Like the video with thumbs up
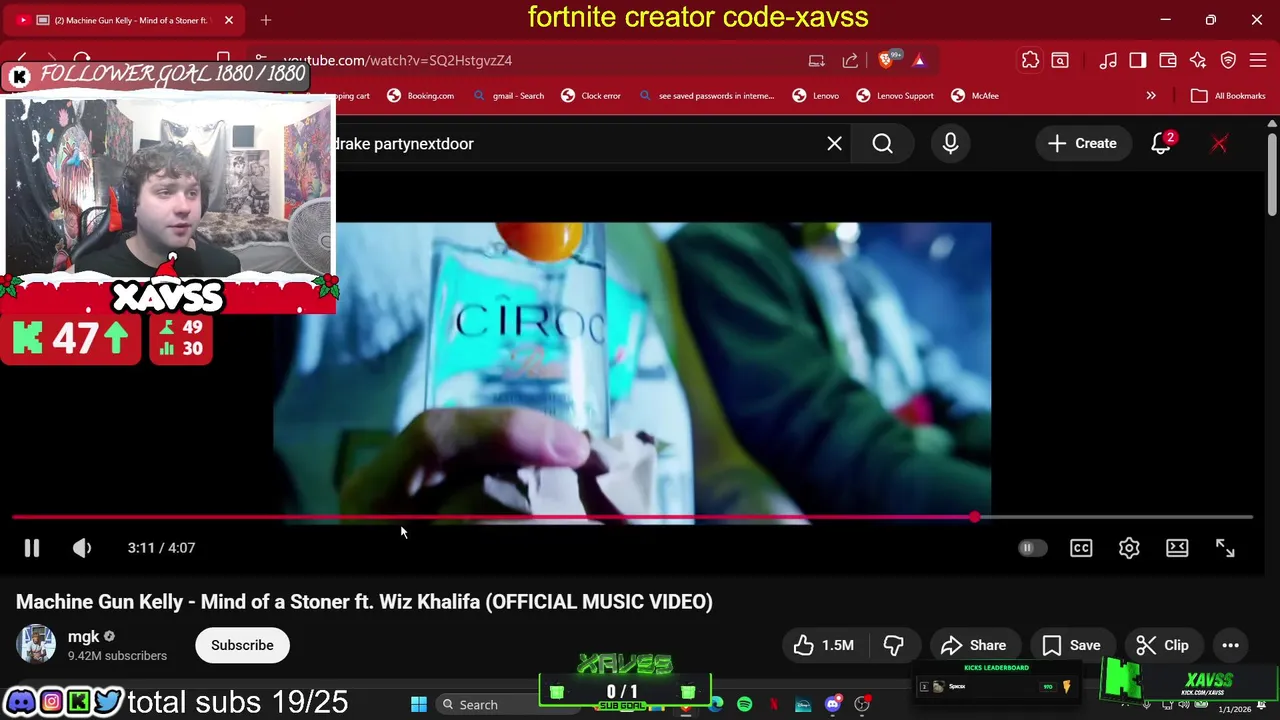Image resolution: width=1280 pixels, height=720 pixels. tap(825, 645)
